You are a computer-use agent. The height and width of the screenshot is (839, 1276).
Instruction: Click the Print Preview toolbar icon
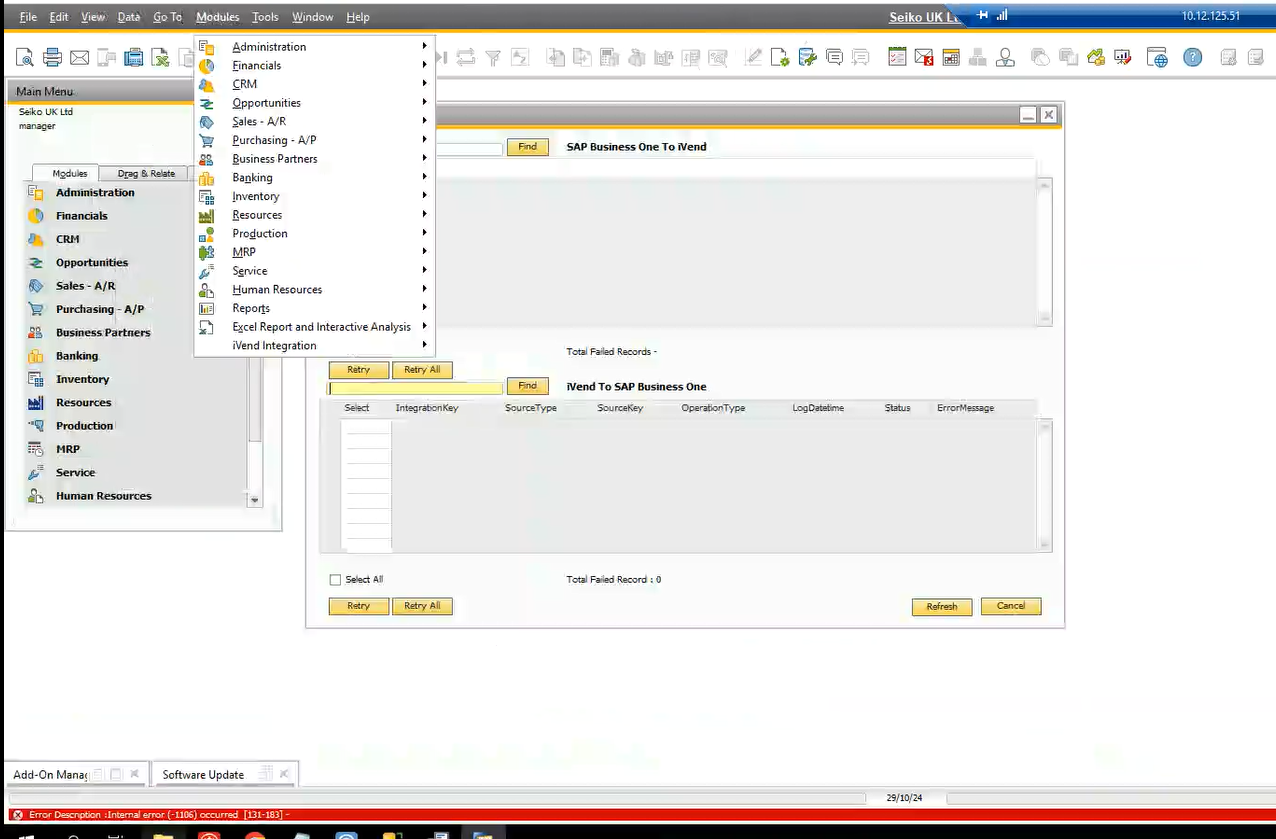(x=25, y=58)
